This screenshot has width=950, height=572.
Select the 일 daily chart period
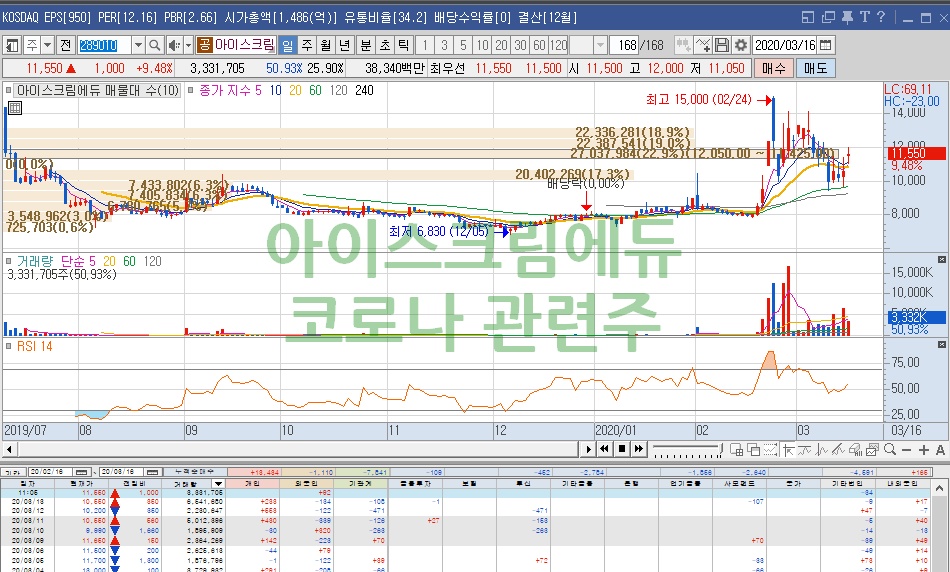coord(288,45)
